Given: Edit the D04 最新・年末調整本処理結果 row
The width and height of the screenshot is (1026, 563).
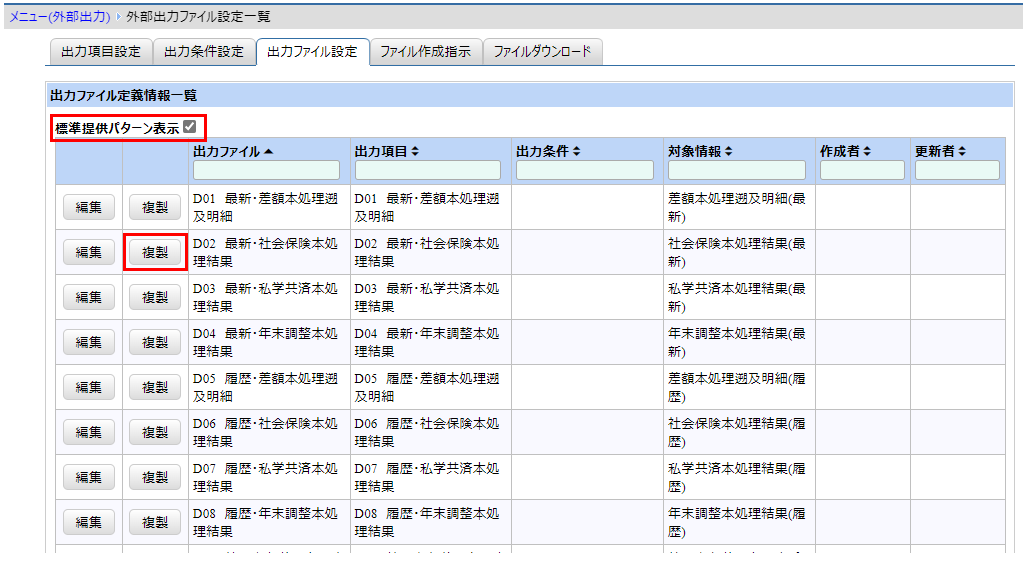Looking at the screenshot, I should (x=89, y=342).
